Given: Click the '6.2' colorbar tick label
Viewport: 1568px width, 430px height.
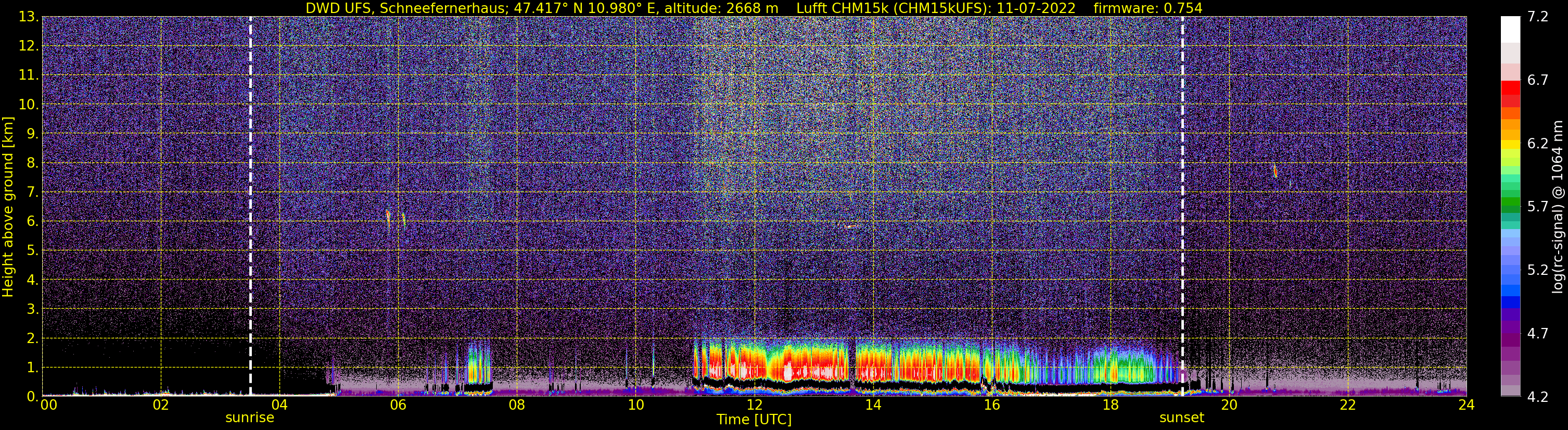Looking at the screenshot, I should click(1538, 144).
